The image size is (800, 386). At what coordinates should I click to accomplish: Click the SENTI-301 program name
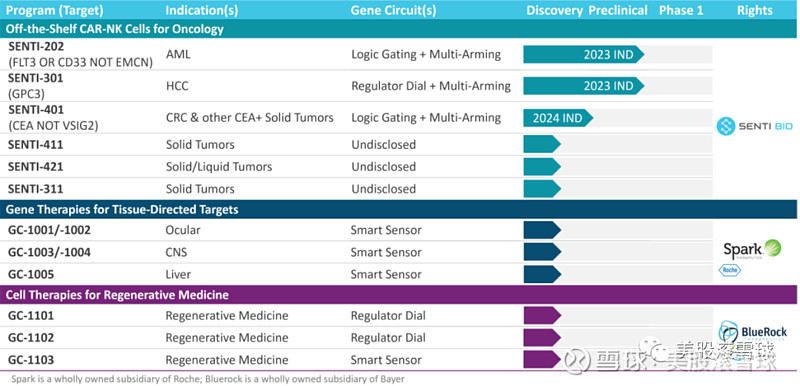coord(36,78)
